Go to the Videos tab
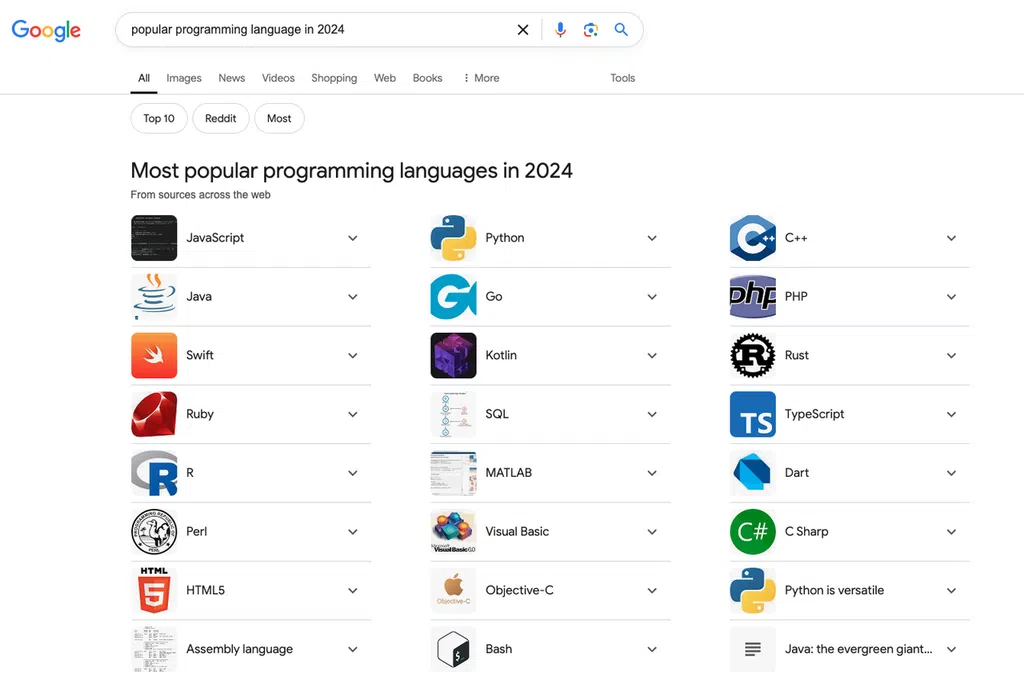The image size is (1024, 676). 278,78
